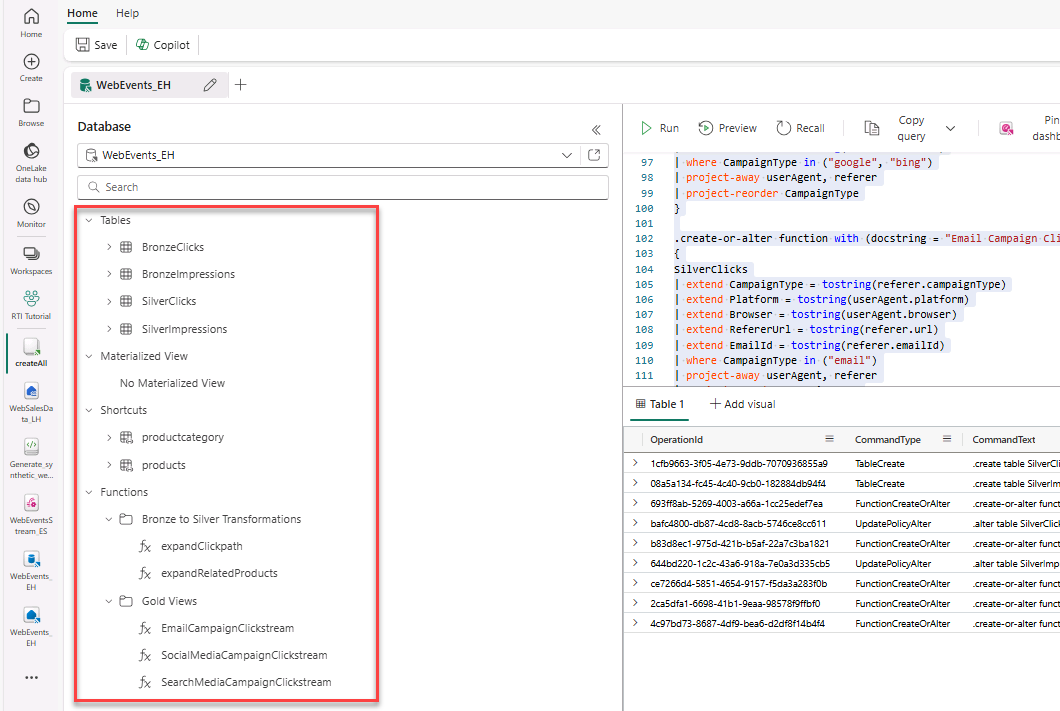The width and height of the screenshot is (1060, 711).
Task: Select the Table 1 results tab
Action: pos(660,404)
